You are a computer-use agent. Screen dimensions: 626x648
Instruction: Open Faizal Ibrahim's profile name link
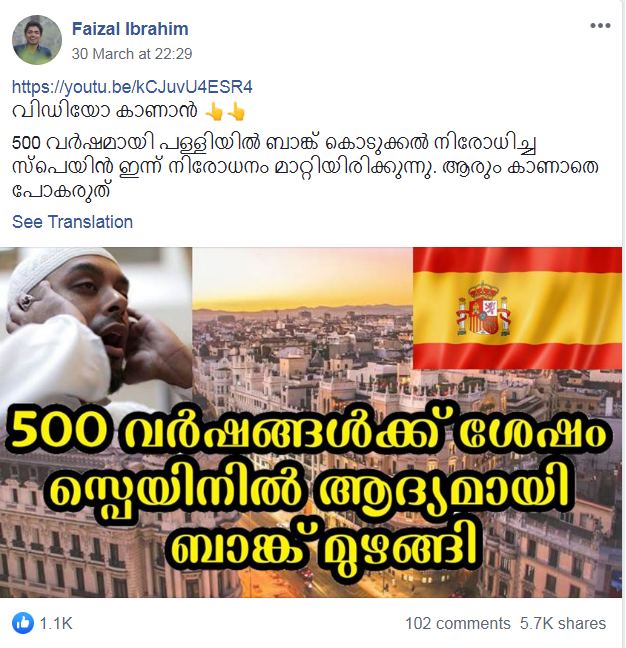(130, 29)
